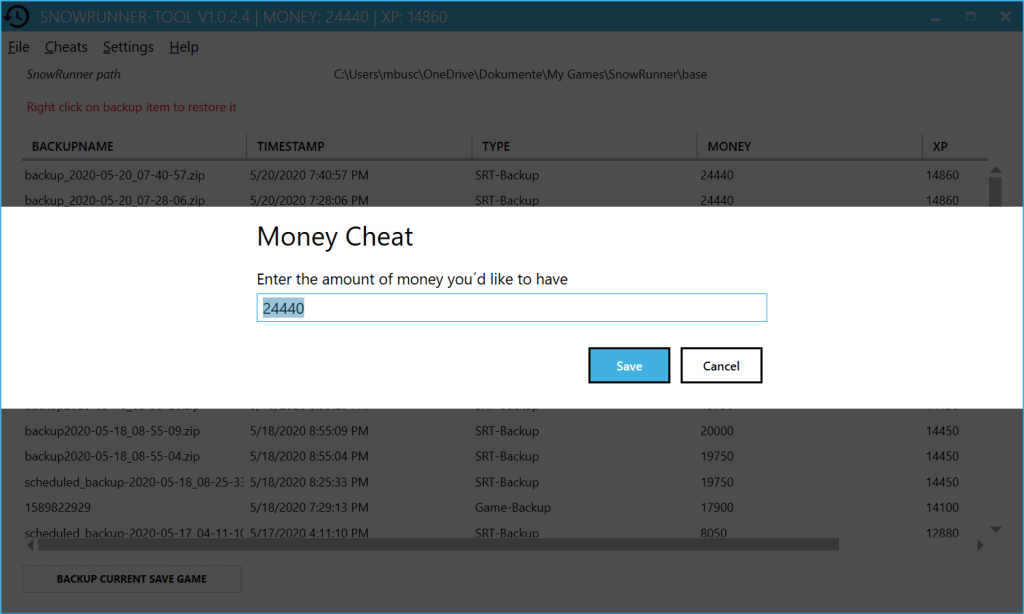Cancel the Money Cheat dialog
Screen dimensions: 1024x614
721,366
